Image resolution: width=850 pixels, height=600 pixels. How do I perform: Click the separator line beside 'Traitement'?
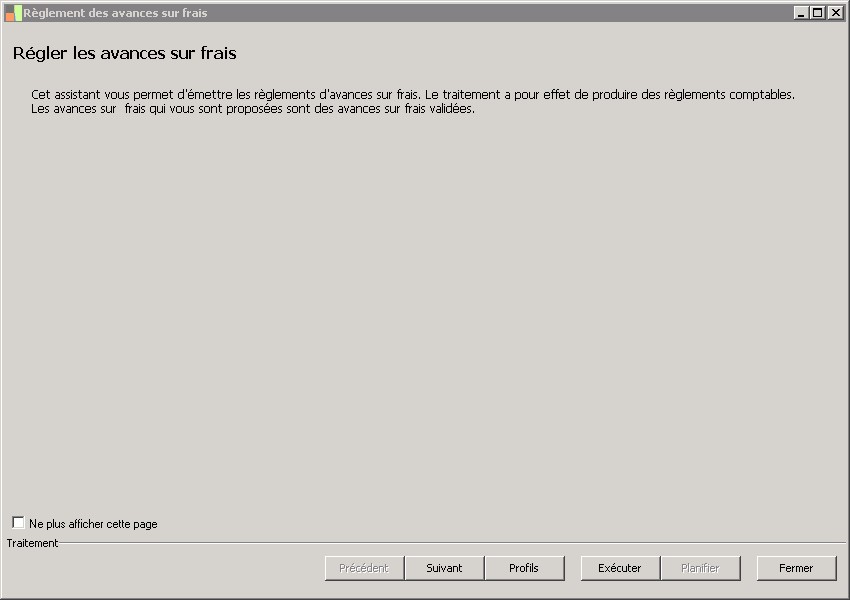click(x=450, y=543)
